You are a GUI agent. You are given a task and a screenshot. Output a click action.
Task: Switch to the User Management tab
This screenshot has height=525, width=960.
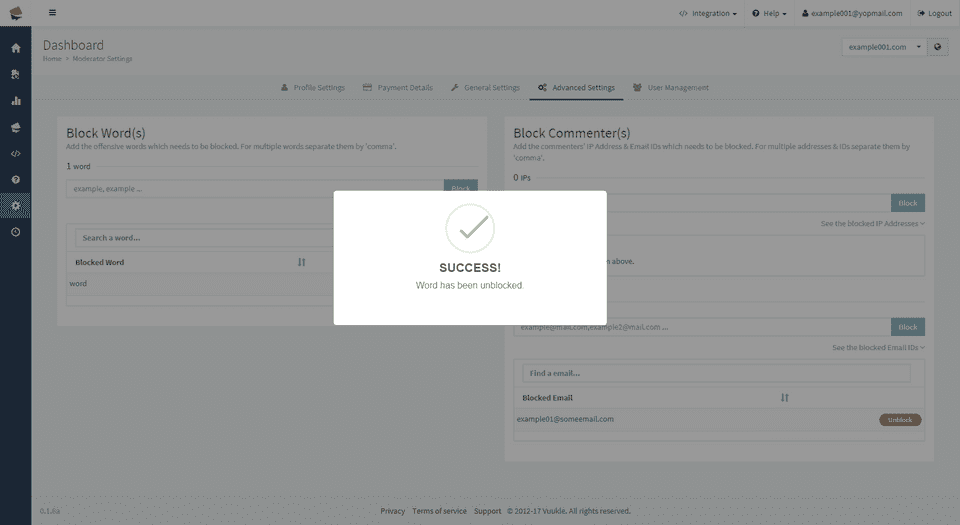[670, 88]
